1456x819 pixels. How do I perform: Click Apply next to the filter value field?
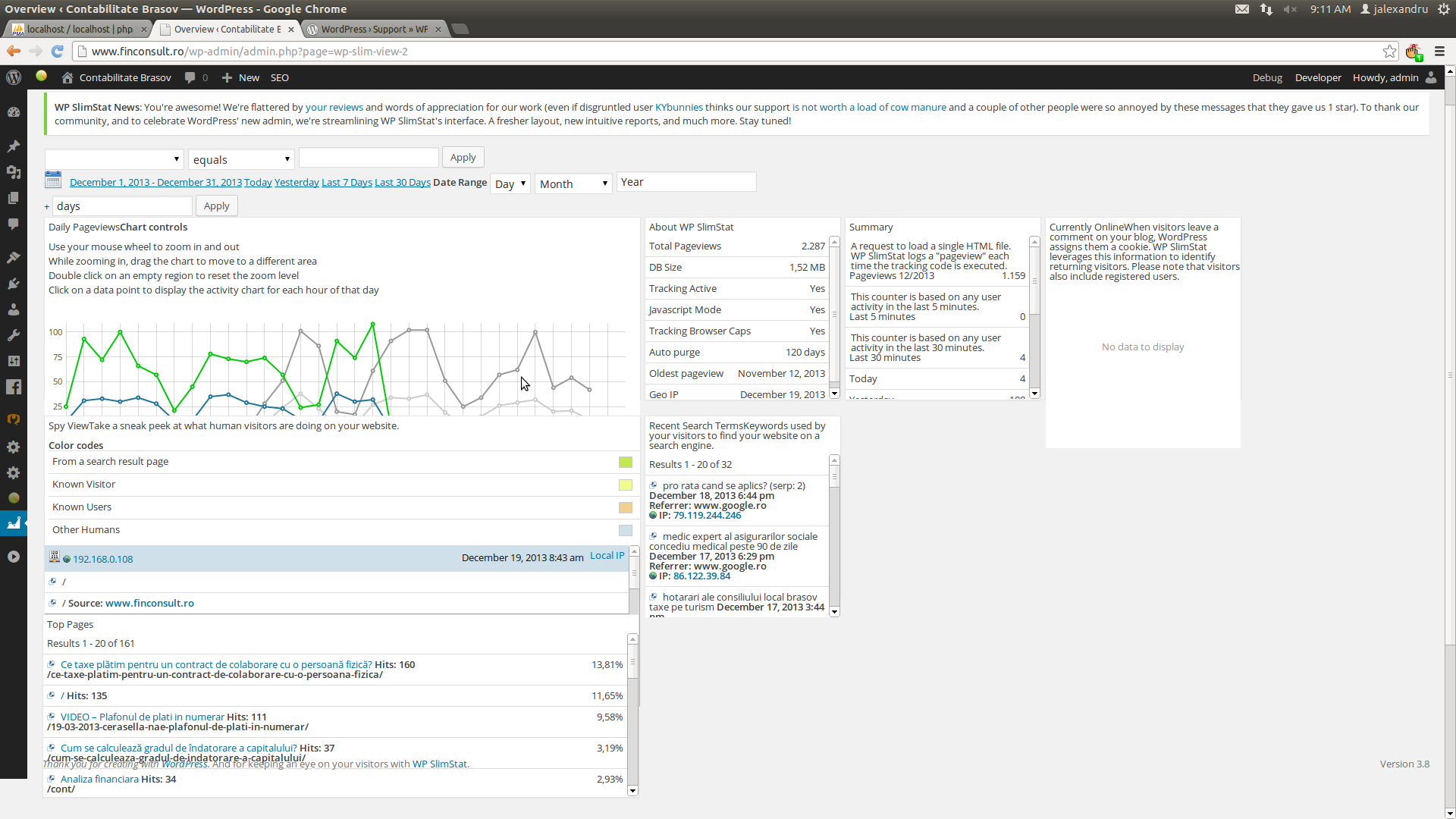(463, 157)
